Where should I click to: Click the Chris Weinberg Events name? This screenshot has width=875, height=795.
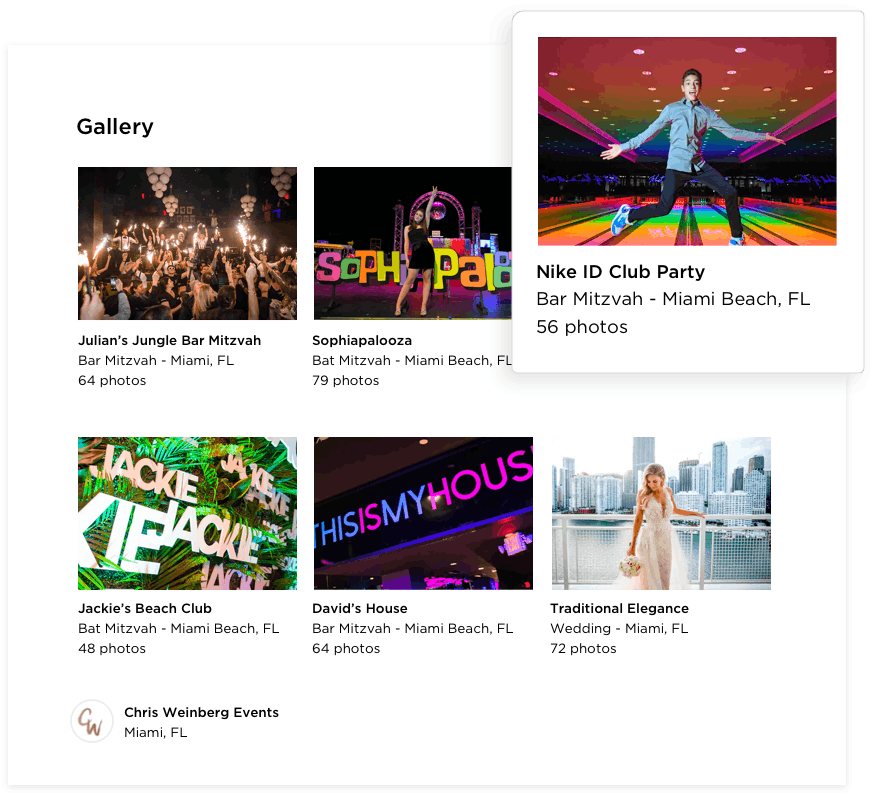point(201,712)
